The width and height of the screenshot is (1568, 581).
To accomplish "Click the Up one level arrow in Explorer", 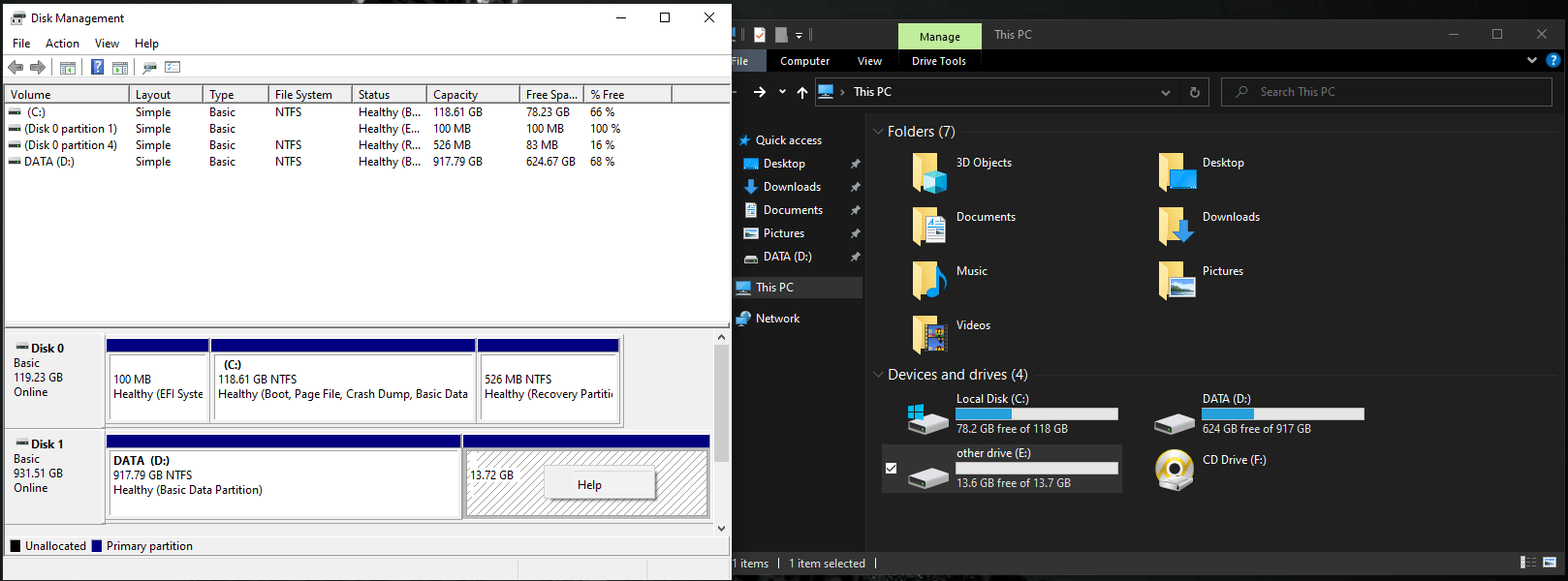I will click(801, 92).
